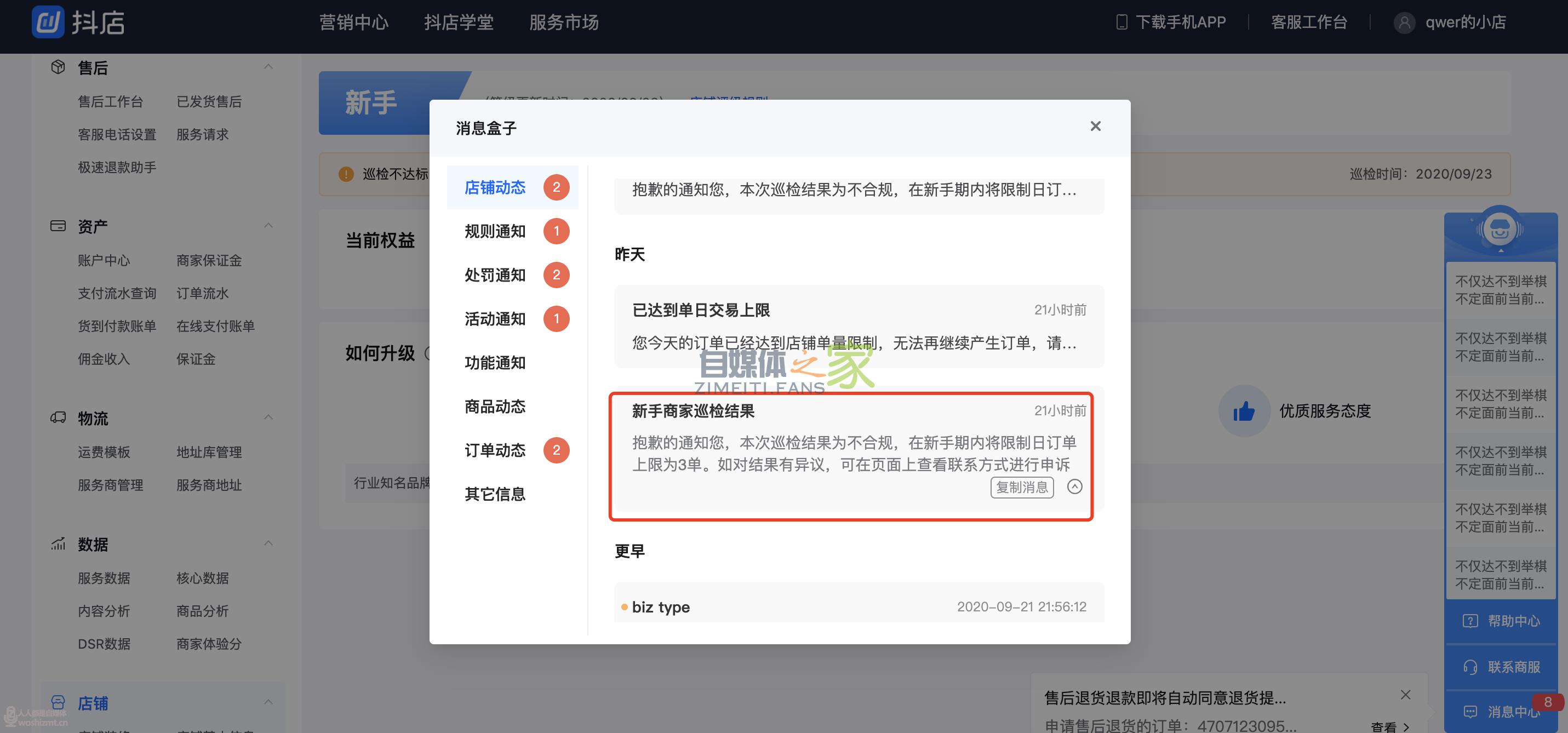Viewport: 1568px width, 733px height.
Task: Click the 物流 truck icon in the sidebar
Action: click(x=58, y=417)
